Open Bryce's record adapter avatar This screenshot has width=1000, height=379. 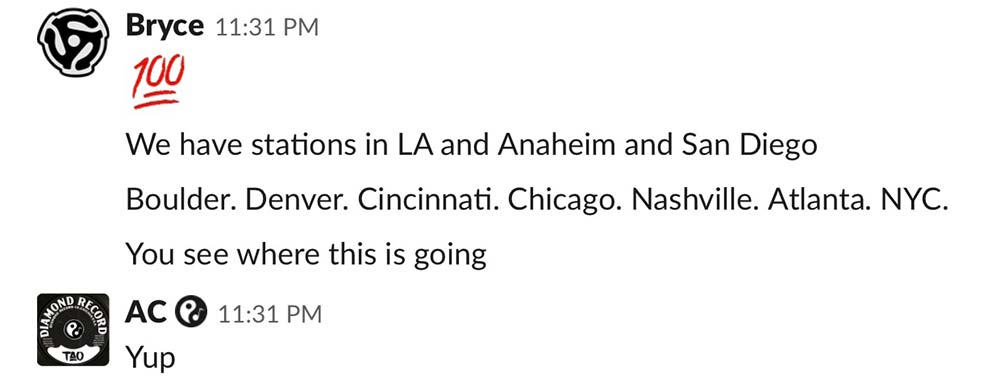(73, 43)
